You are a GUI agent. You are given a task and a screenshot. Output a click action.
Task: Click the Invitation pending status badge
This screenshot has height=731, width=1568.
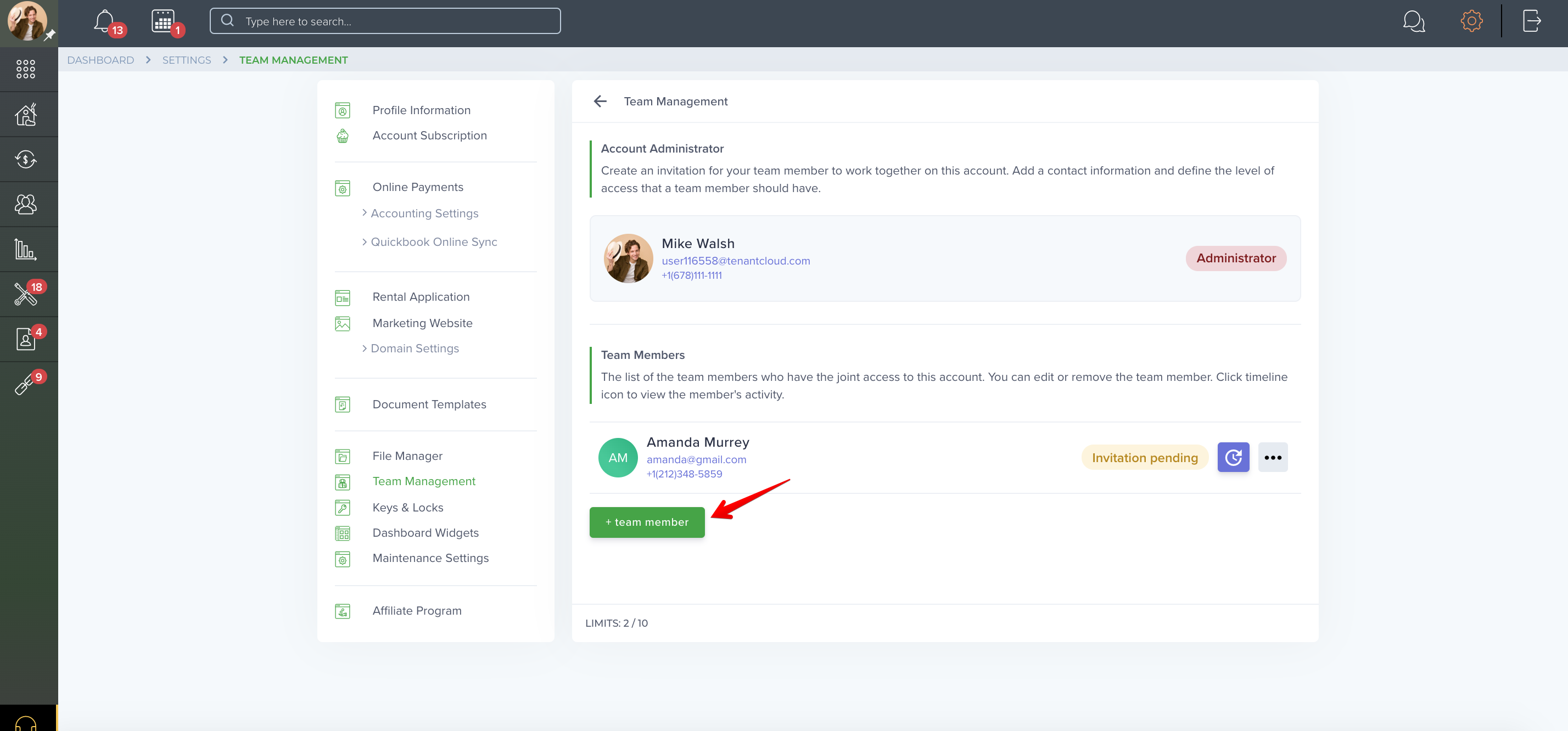tap(1144, 457)
